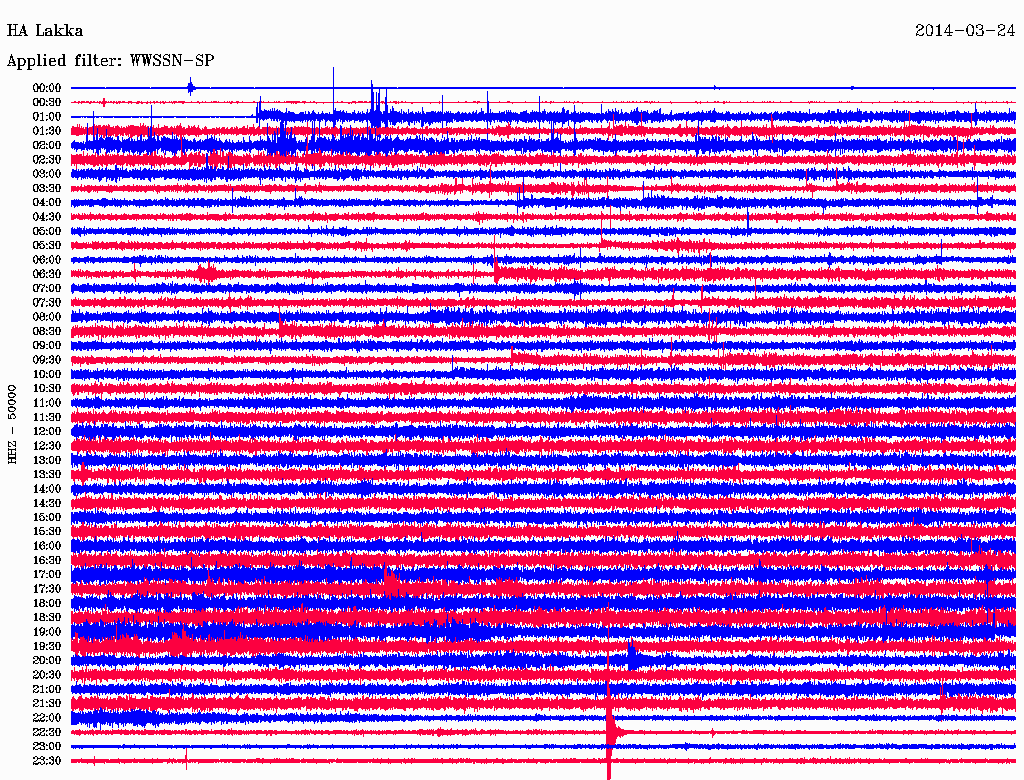1024x780 pixels.
Task: Click the 10:00 time label
Action: [x=47, y=374]
